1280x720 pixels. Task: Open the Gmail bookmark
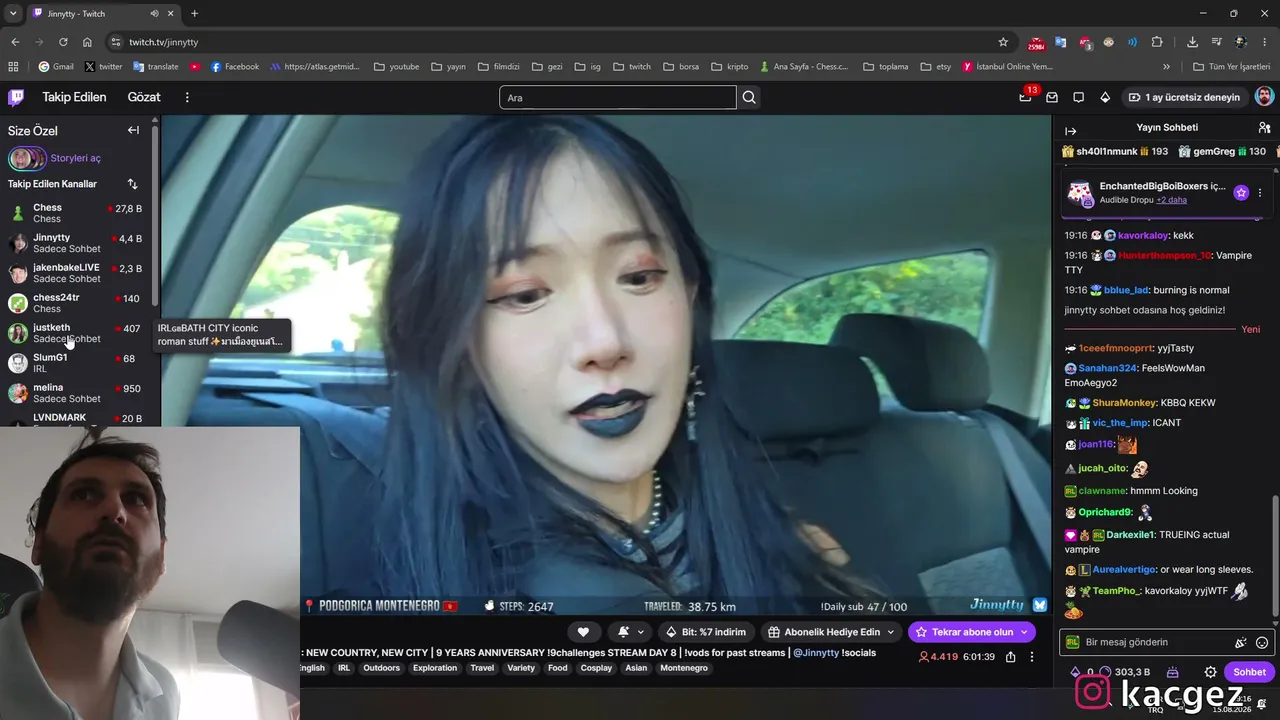coord(56,67)
